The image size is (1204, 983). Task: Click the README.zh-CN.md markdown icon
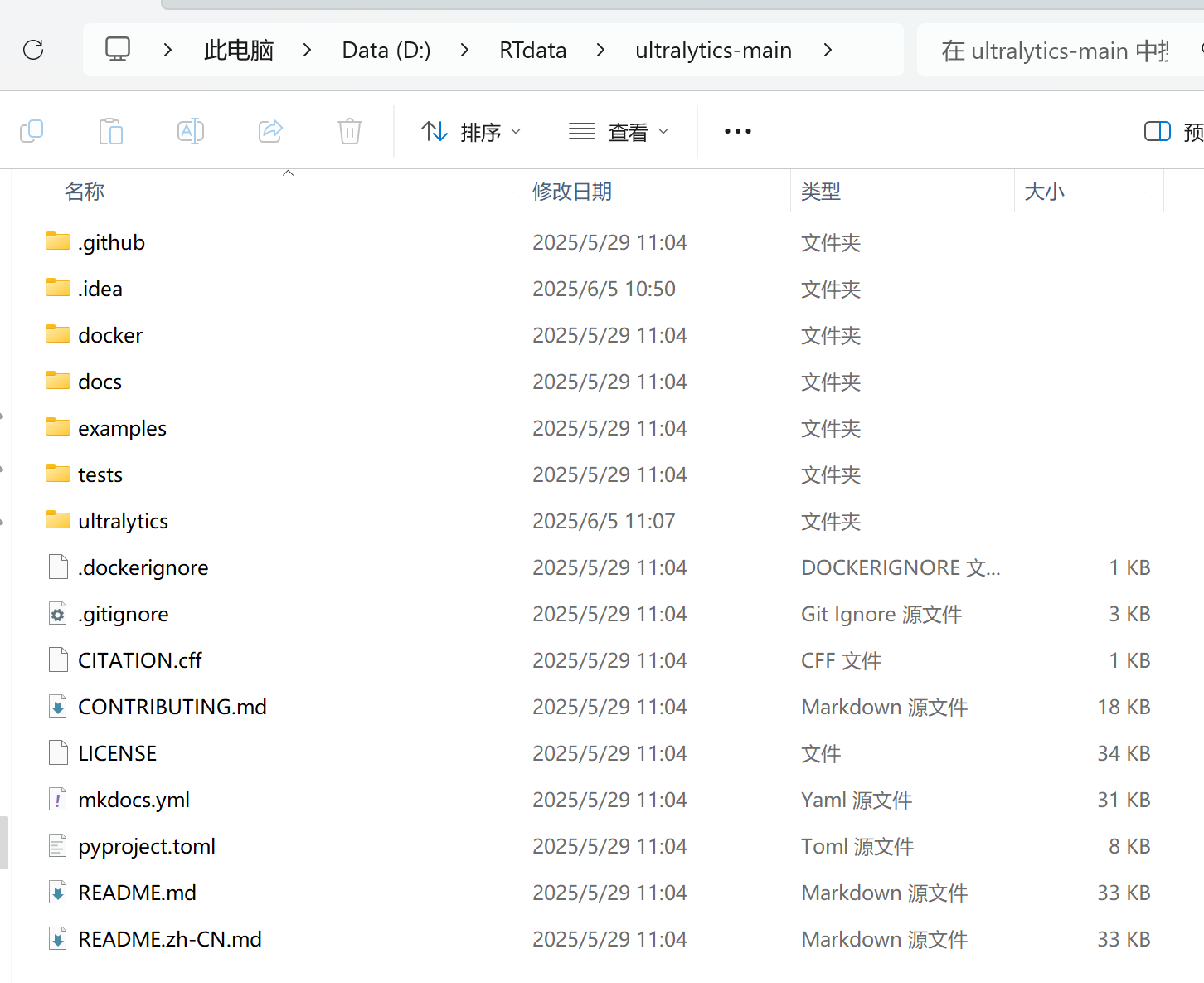click(x=58, y=939)
